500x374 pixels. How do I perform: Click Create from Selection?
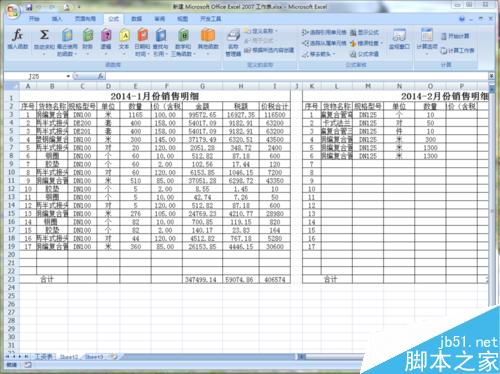point(269,50)
